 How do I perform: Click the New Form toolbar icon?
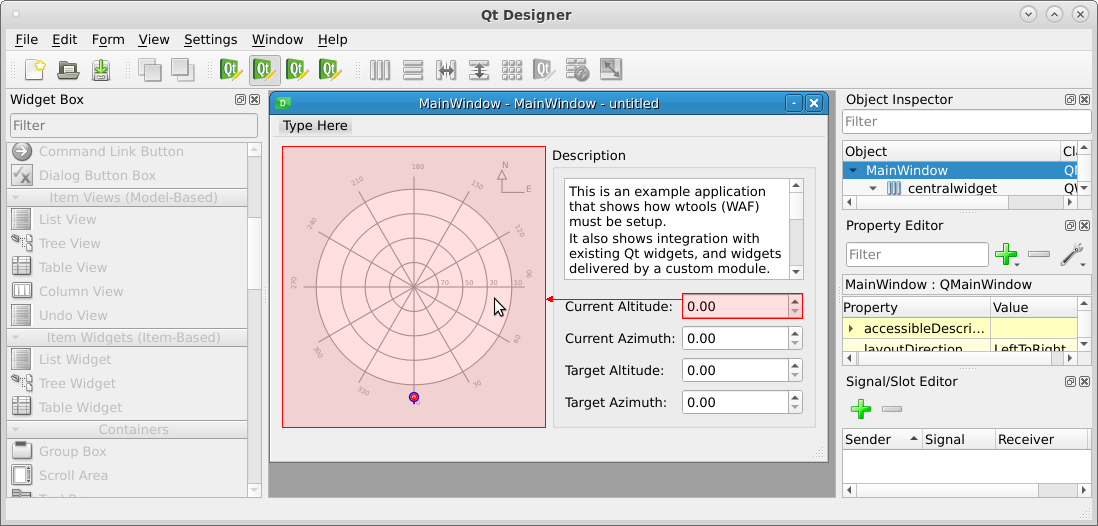pyautogui.click(x=35, y=70)
